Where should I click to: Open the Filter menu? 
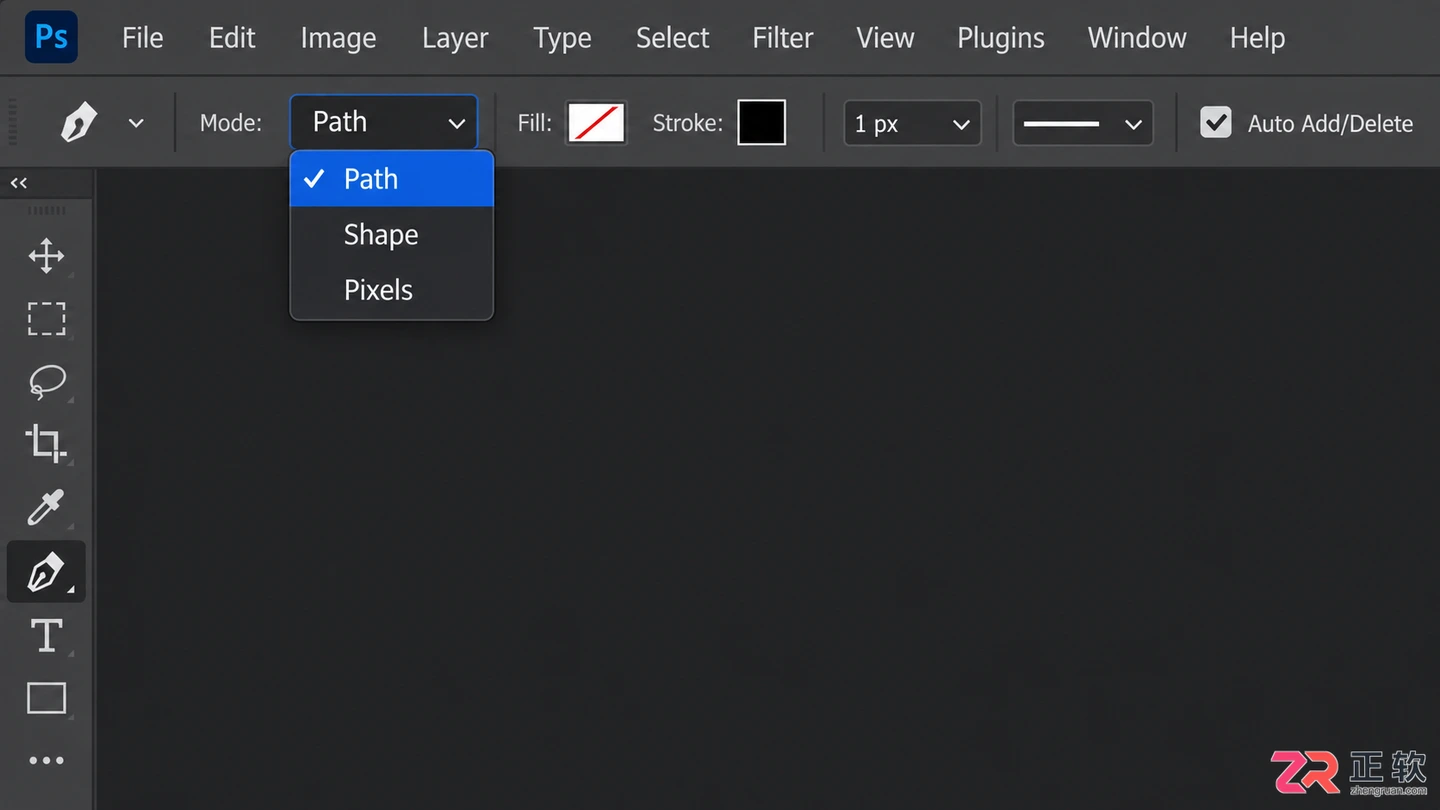coord(783,38)
